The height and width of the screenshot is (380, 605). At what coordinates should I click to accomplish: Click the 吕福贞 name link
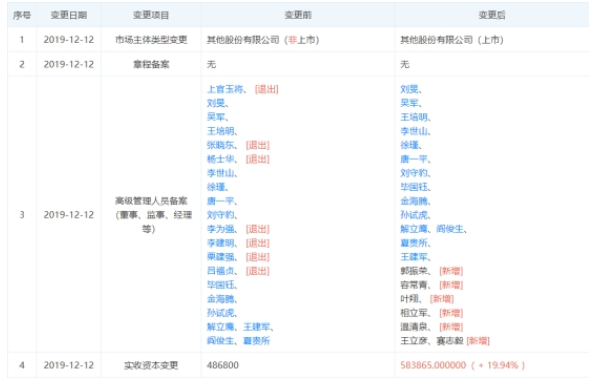click(x=221, y=271)
